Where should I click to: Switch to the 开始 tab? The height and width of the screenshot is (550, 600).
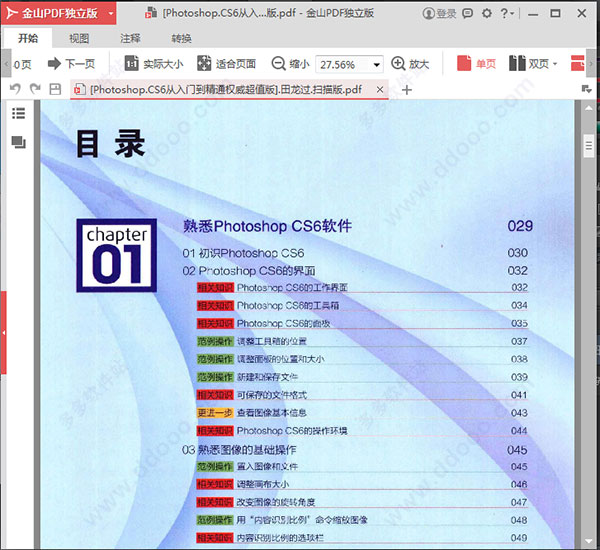tap(28, 38)
